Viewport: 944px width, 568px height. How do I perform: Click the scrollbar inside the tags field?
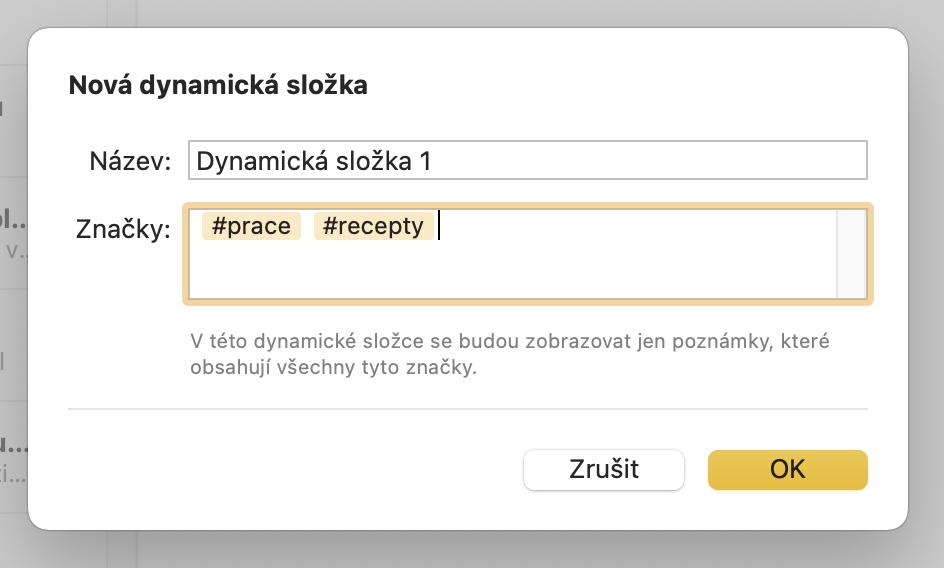click(x=852, y=254)
